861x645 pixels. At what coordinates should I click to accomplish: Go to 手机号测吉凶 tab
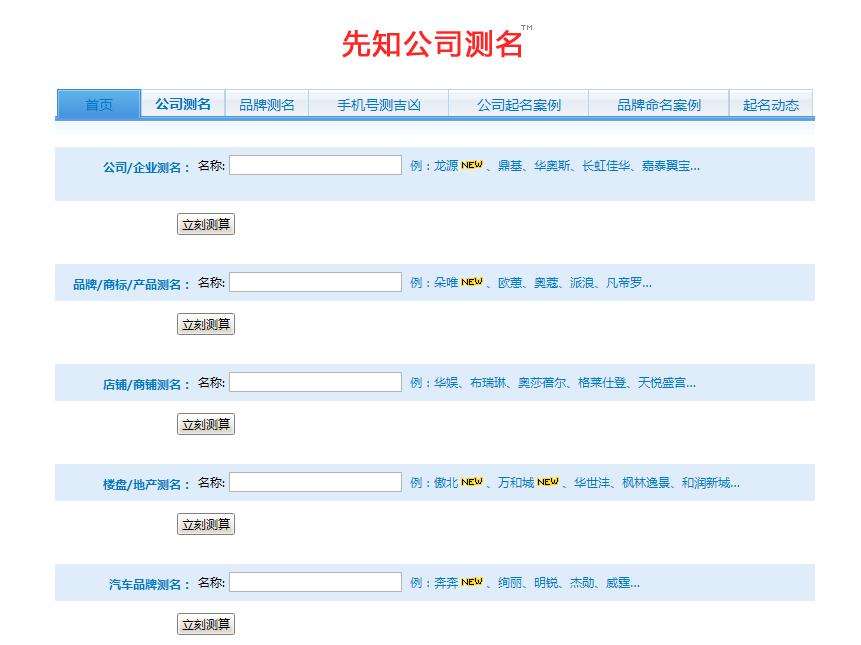[379, 104]
